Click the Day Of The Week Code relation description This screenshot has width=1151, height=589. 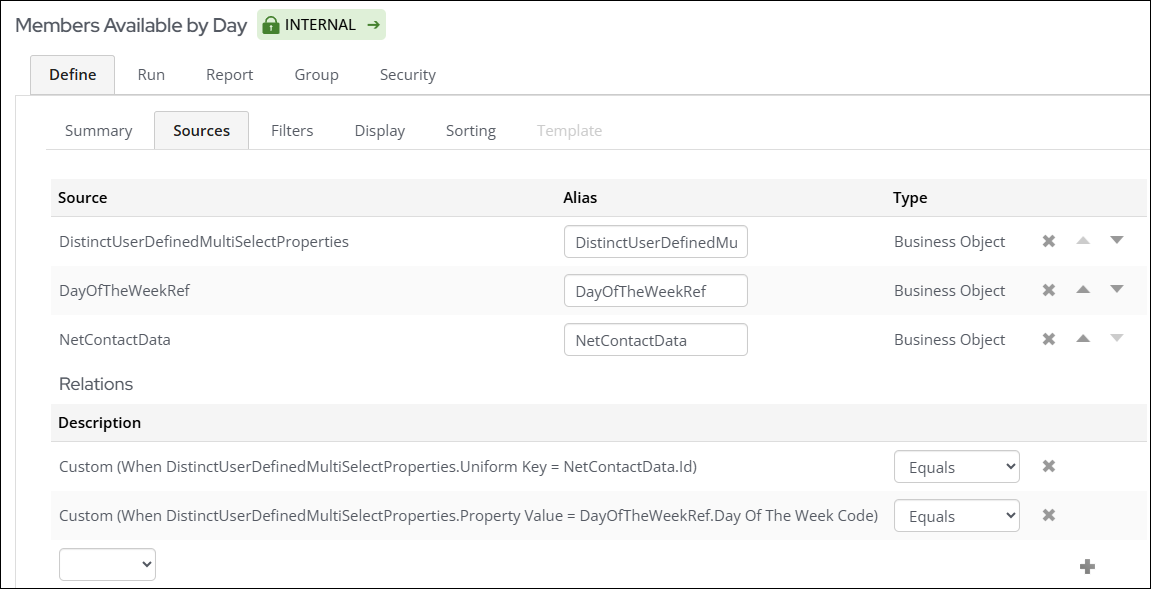(468, 516)
